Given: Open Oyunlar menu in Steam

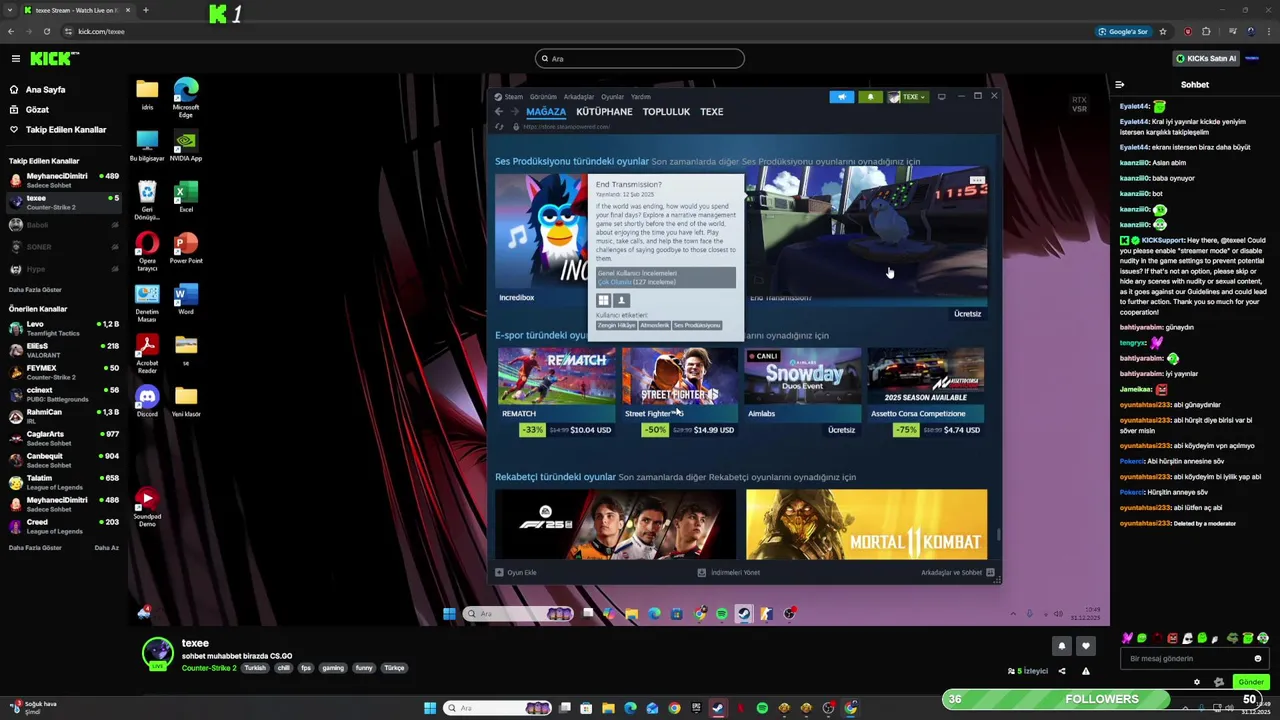Looking at the screenshot, I should tap(612, 97).
